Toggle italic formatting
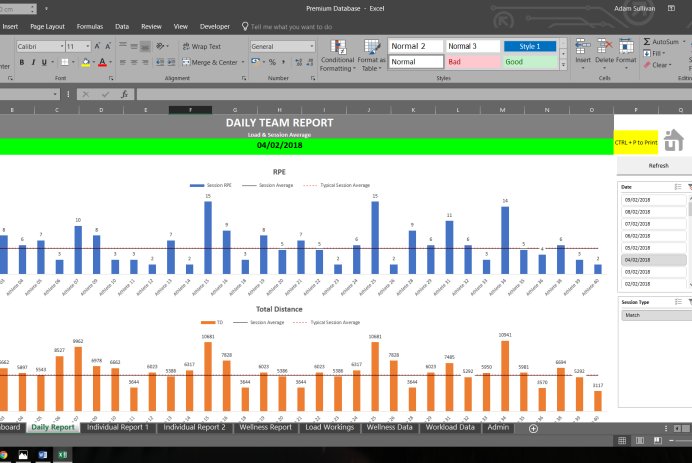 coord(33,63)
